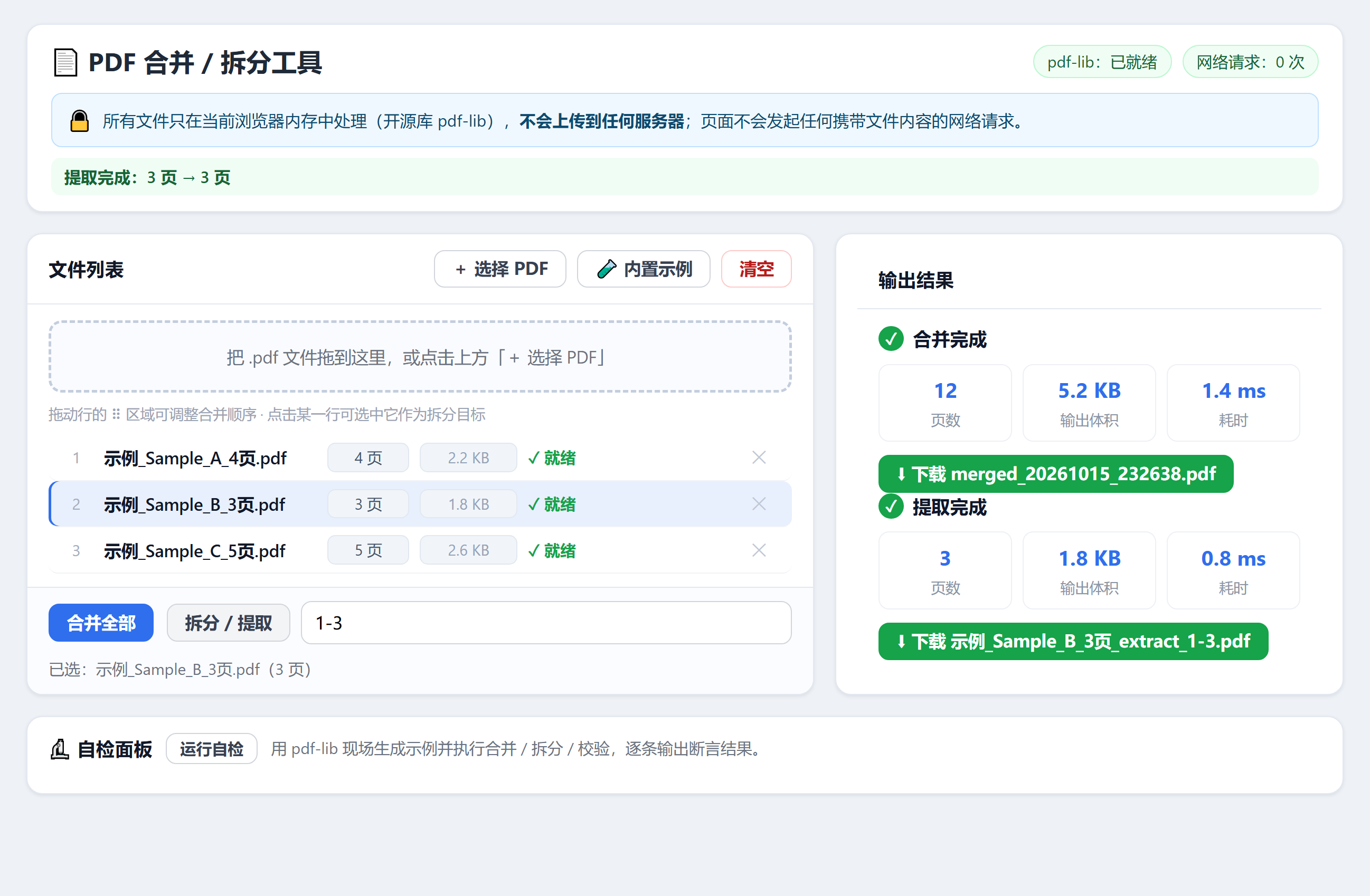1370x896 pixels.
Task: Click the pdf-lib：已就绪 status badge
Action: [1102, 62]
